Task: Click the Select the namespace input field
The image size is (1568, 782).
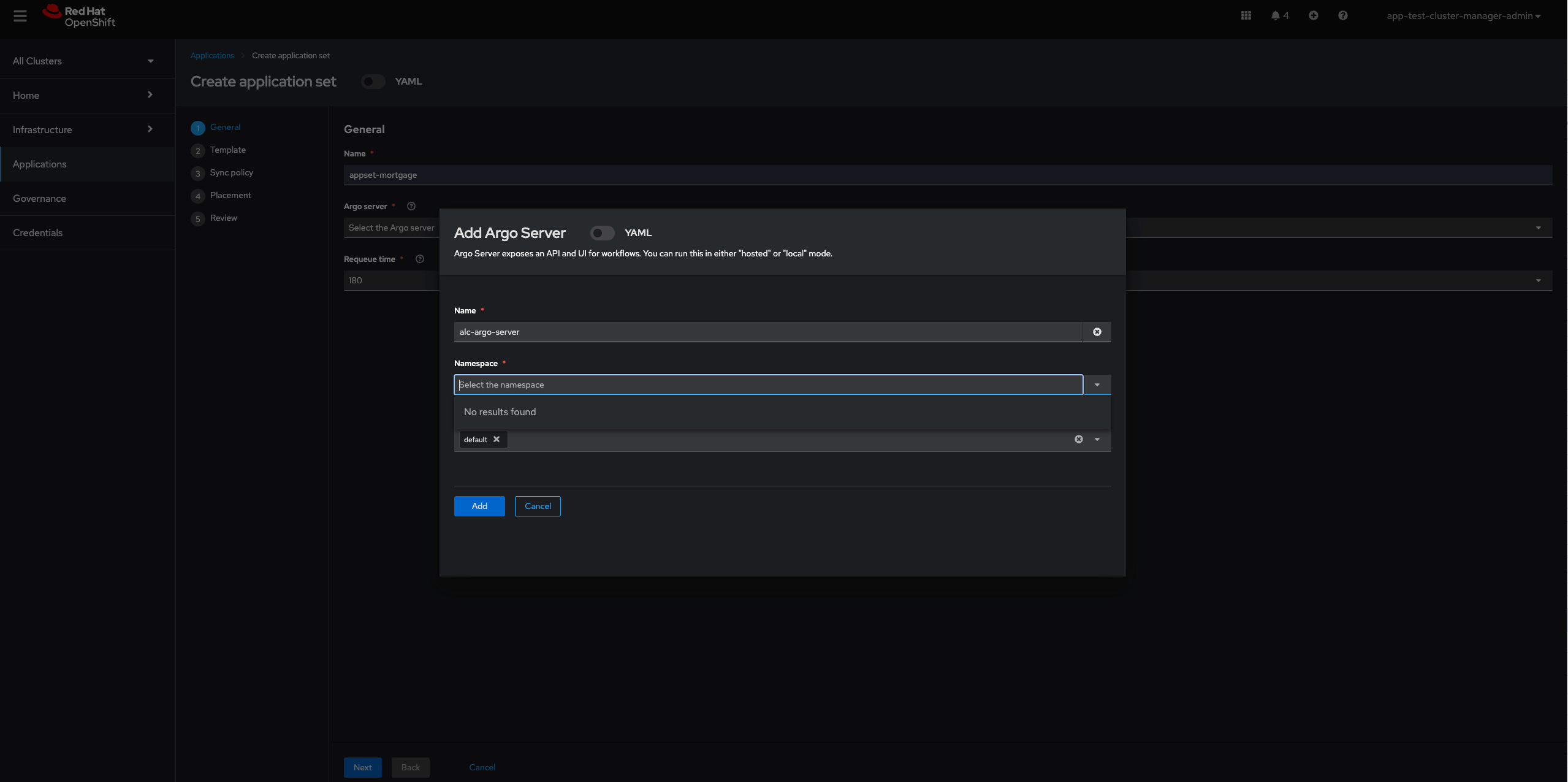Action: click(x=767, y=385)
